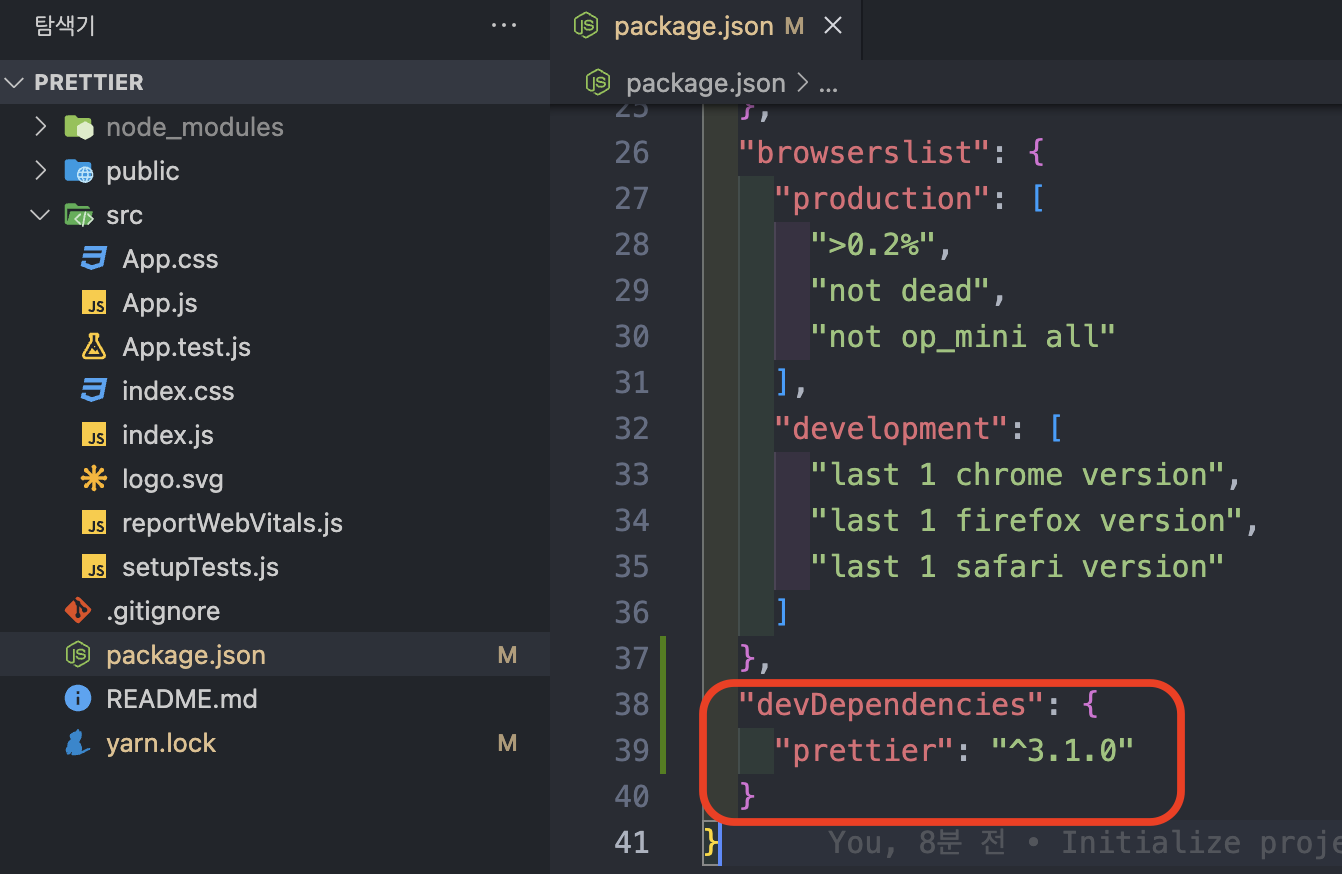
Task: Click the setupTests.js JS icon
Action: tap(94, 568)
